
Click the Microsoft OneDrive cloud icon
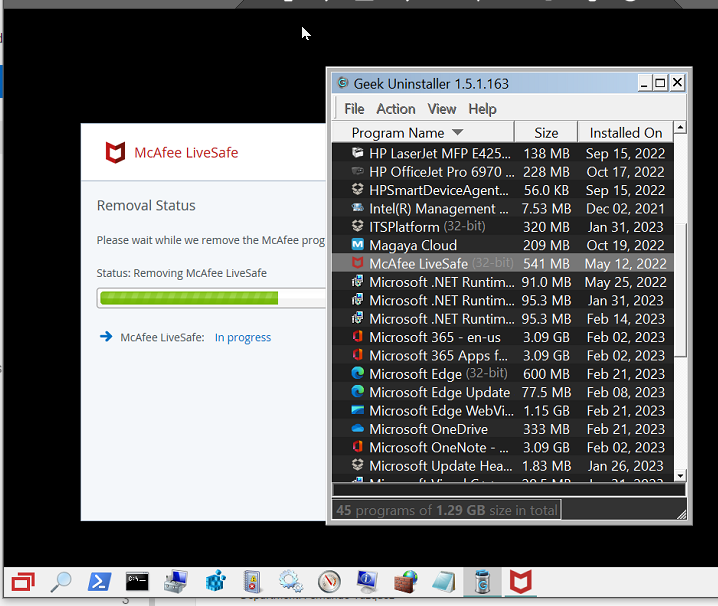pyautogui.click(x=357, y=429)
